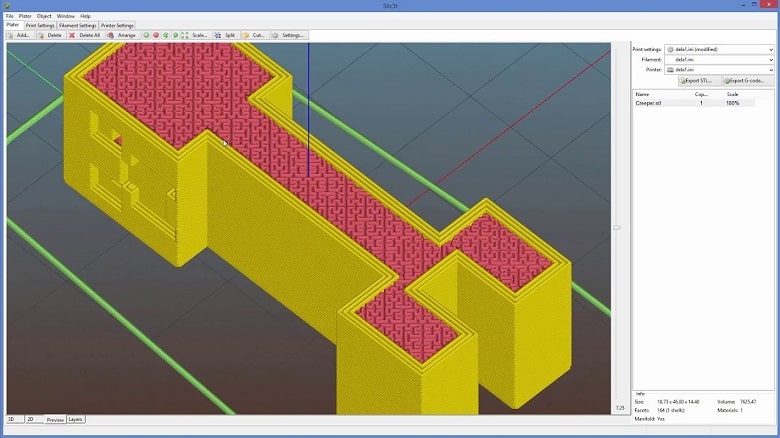Click the green plus more-copies icon

pos(146,35)
